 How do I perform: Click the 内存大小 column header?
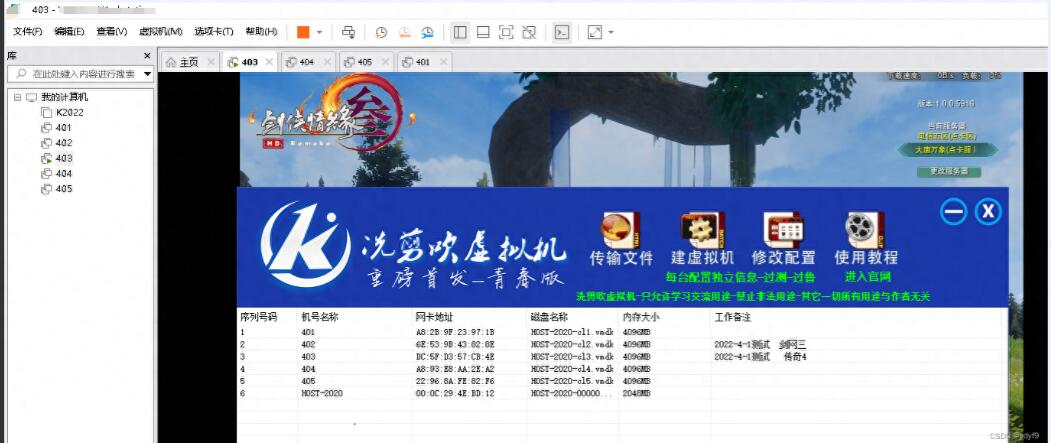[x=641, y=316]
